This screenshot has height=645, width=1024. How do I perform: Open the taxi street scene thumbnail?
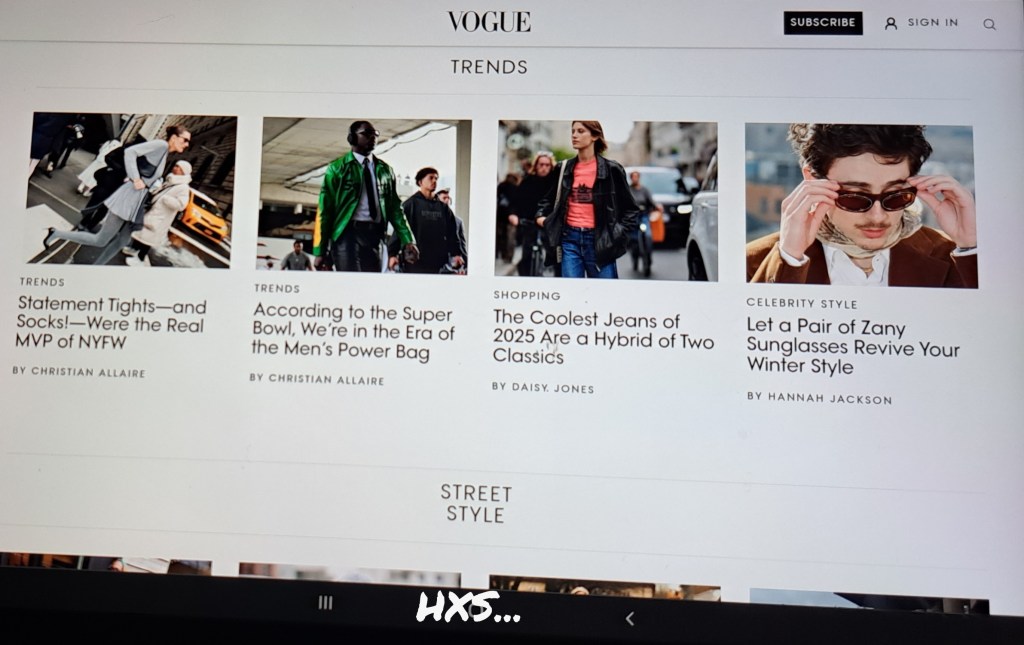[x=131, y=189]
